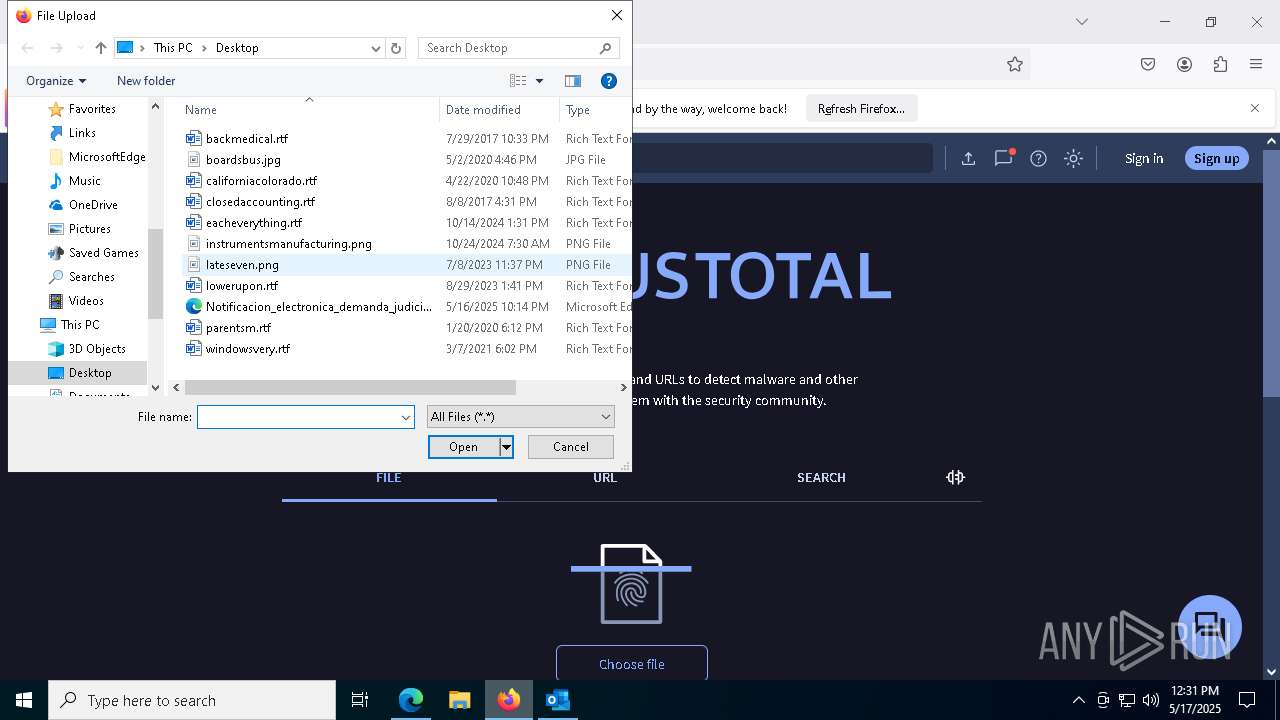This screenshot has width=1280, height=720.
Task: Refresh the Desktop folder listing
Action: point(396,48)
